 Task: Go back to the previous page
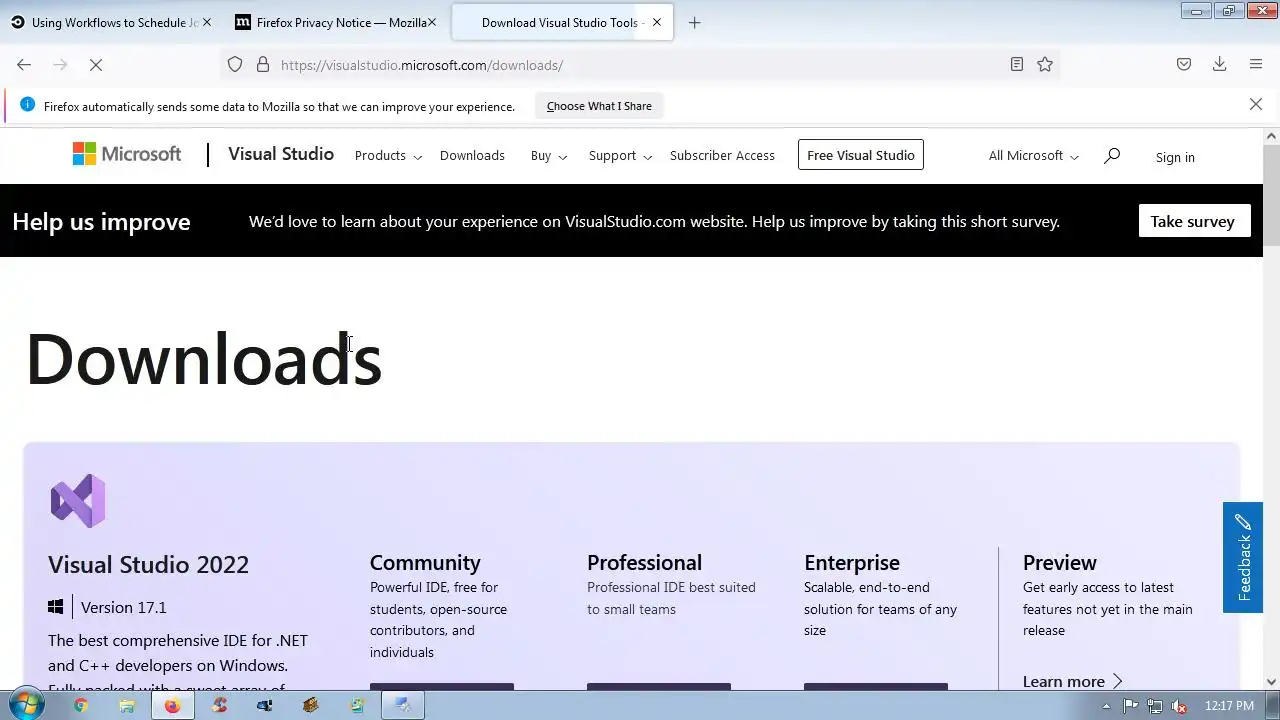(24, 65)
